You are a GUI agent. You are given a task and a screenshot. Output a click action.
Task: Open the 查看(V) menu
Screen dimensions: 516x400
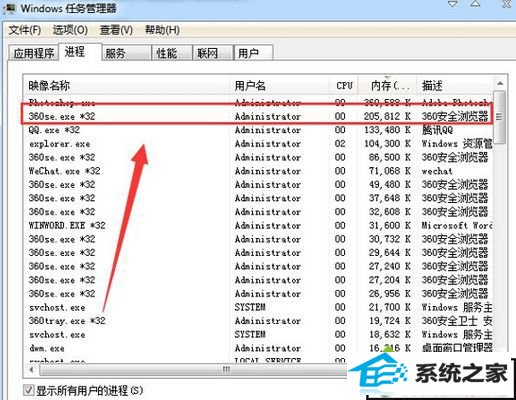[x=116, y=30]
